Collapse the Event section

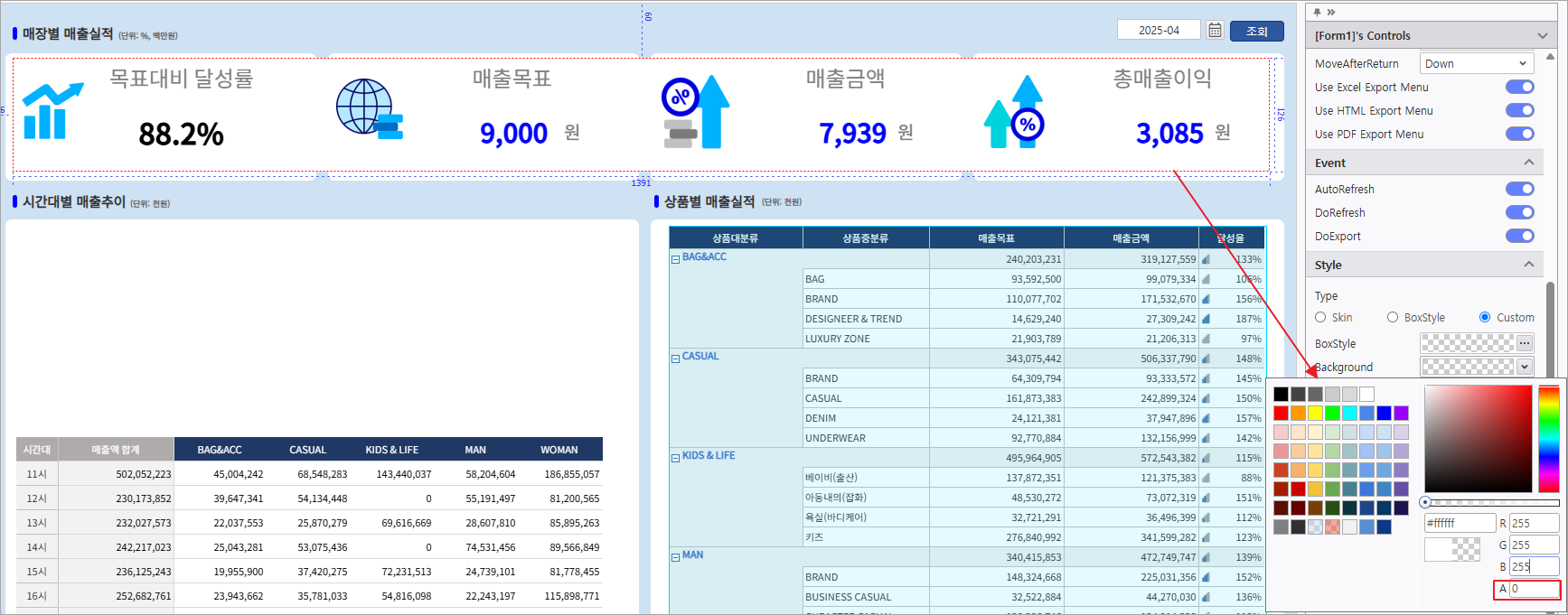click(x=1528, y=163)
